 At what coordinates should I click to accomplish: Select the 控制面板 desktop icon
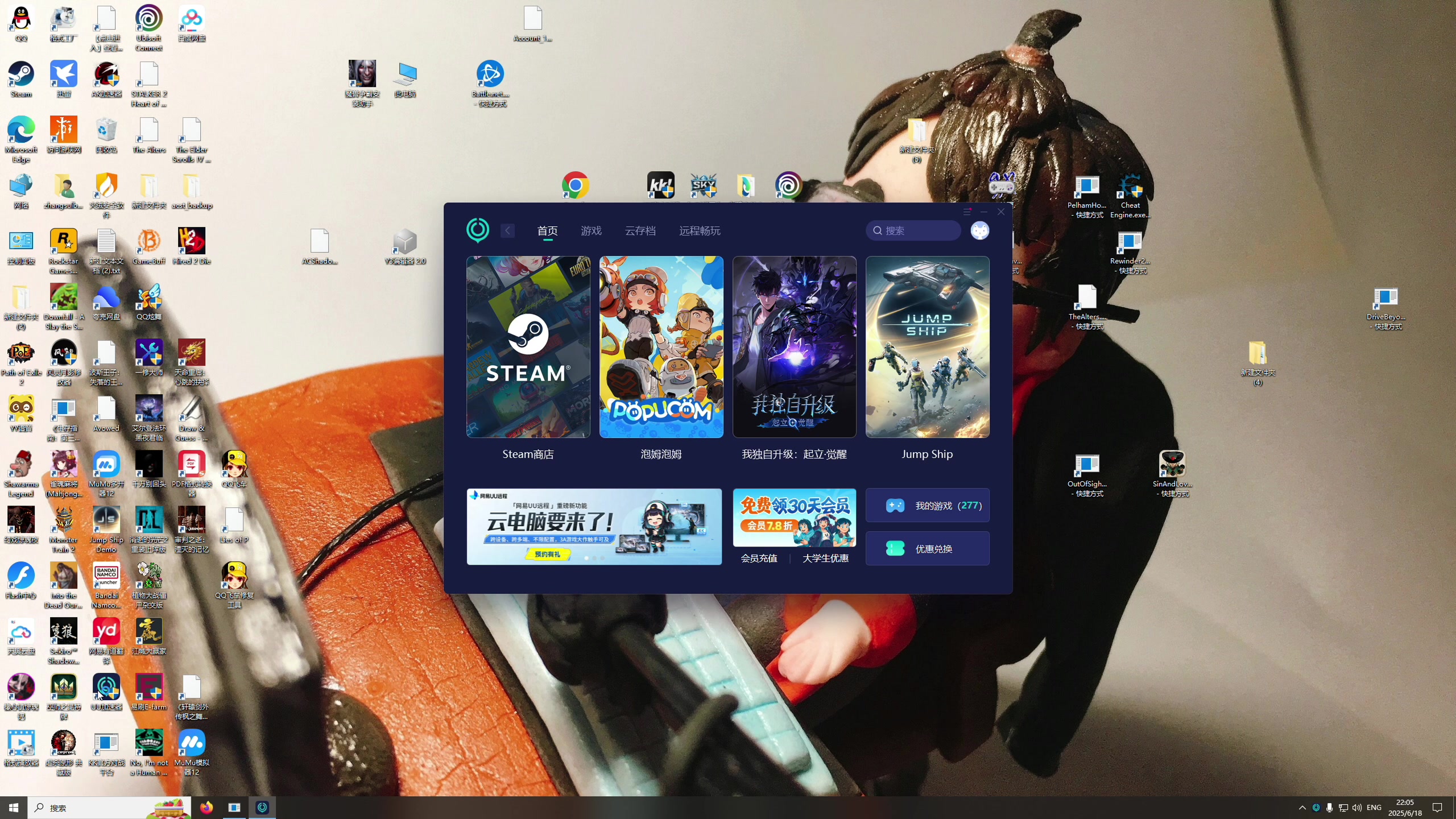[21, 247]
